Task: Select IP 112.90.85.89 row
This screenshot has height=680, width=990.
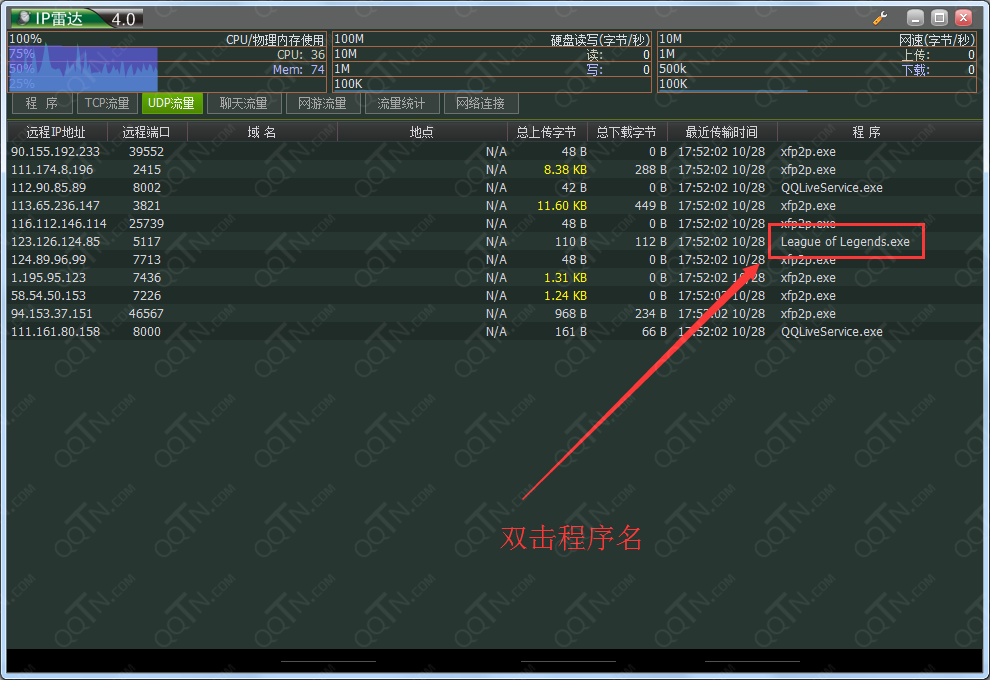Action: (x=495, y=188)
